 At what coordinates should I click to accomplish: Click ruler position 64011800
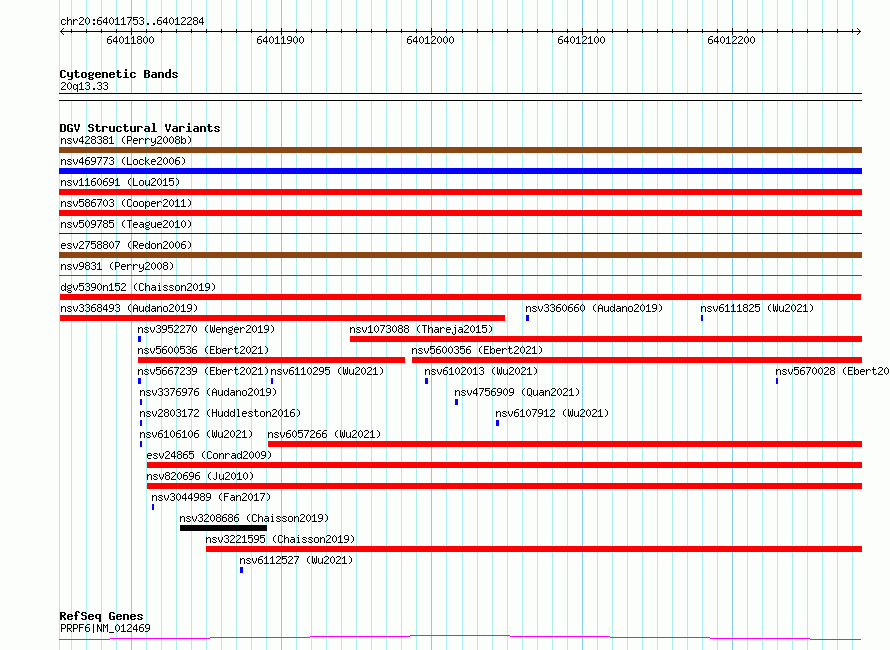(x=131, y=40)
